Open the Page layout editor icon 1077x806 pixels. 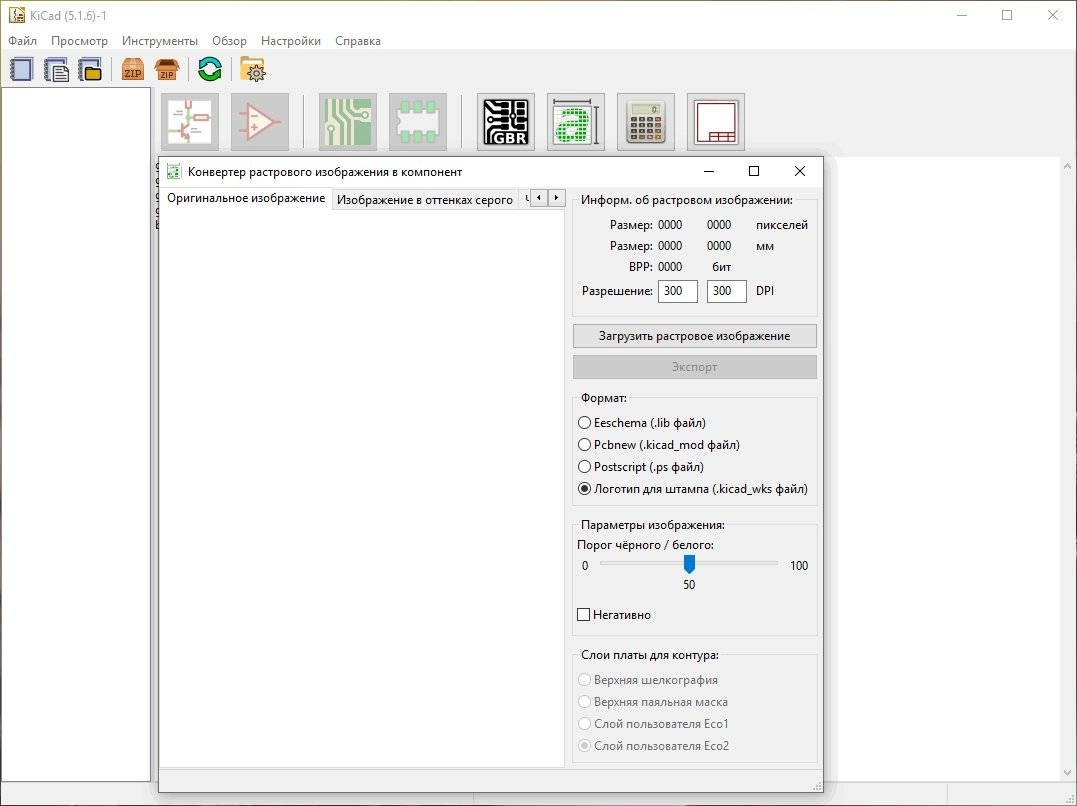[x=716, y=122]
